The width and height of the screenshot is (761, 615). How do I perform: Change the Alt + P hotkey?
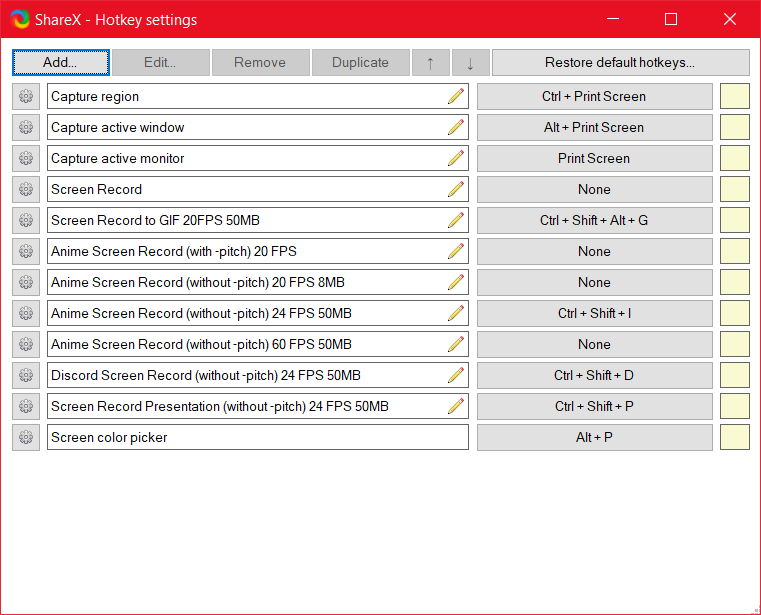[x=595, y=437]
